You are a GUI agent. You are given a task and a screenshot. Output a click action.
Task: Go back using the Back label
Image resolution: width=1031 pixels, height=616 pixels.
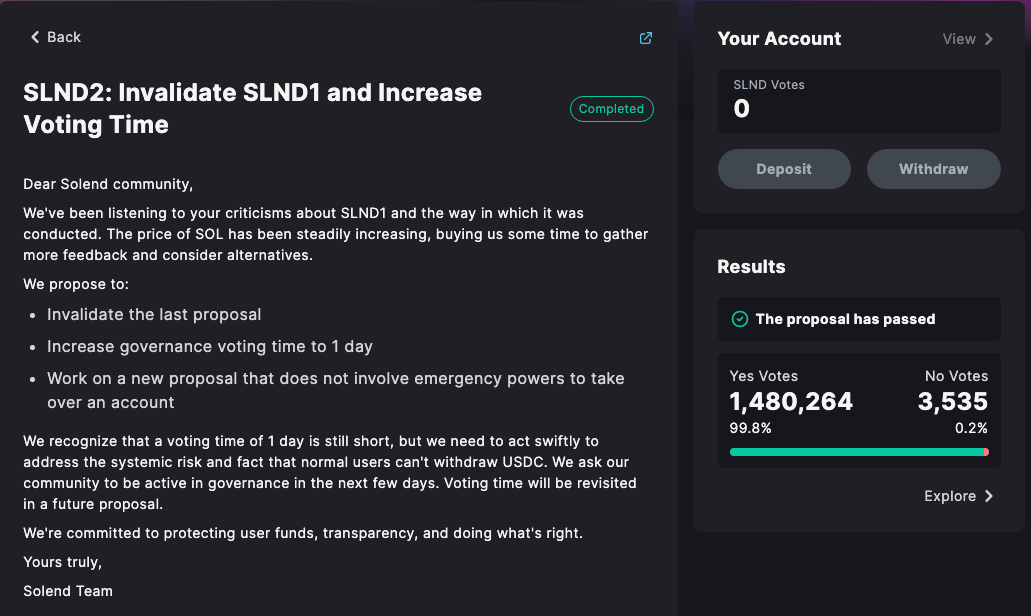[x=64, y=37]
